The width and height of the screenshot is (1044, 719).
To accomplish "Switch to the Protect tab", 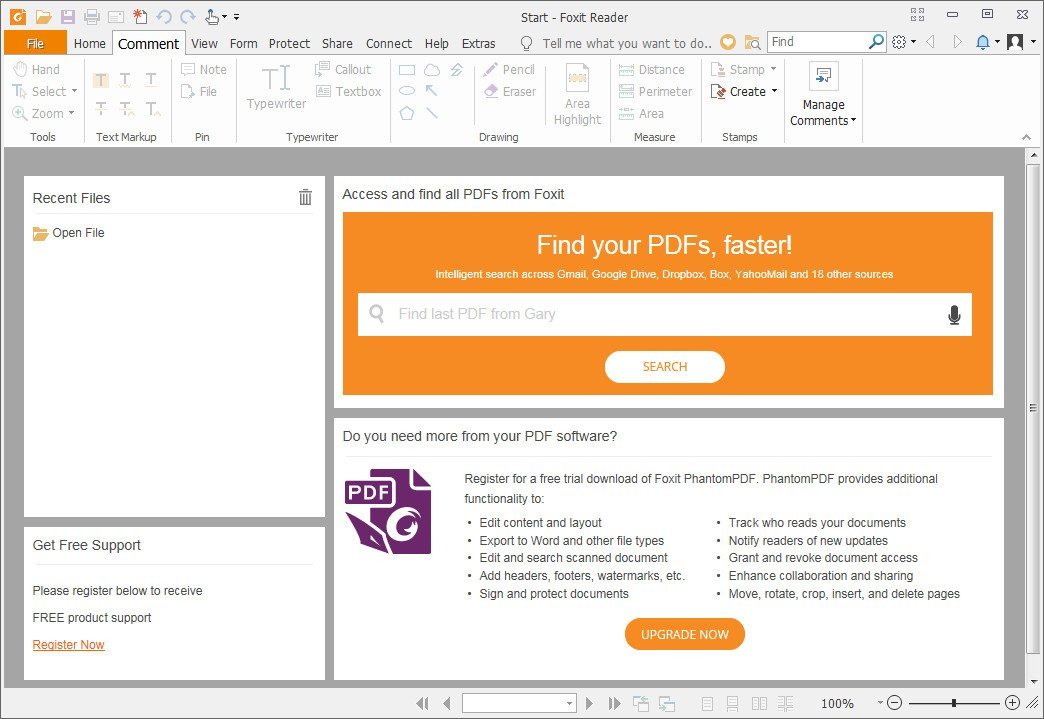I will click(x=289, y=43).
